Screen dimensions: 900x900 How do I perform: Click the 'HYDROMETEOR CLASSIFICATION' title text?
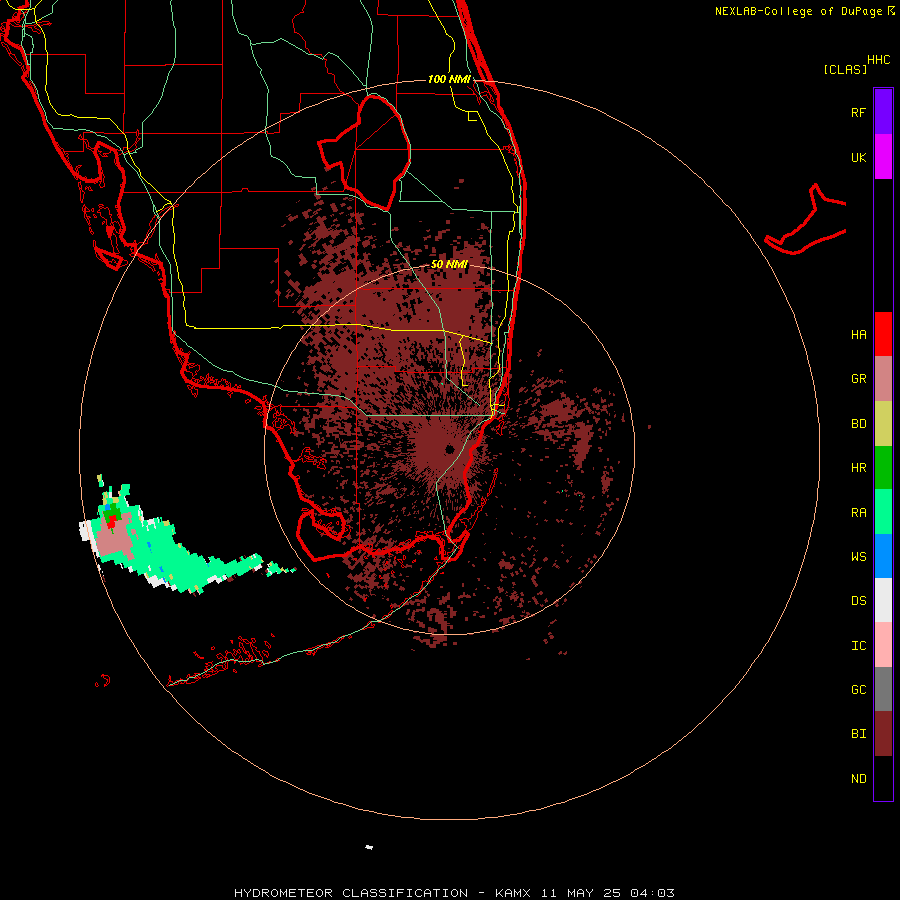(351, 893)
